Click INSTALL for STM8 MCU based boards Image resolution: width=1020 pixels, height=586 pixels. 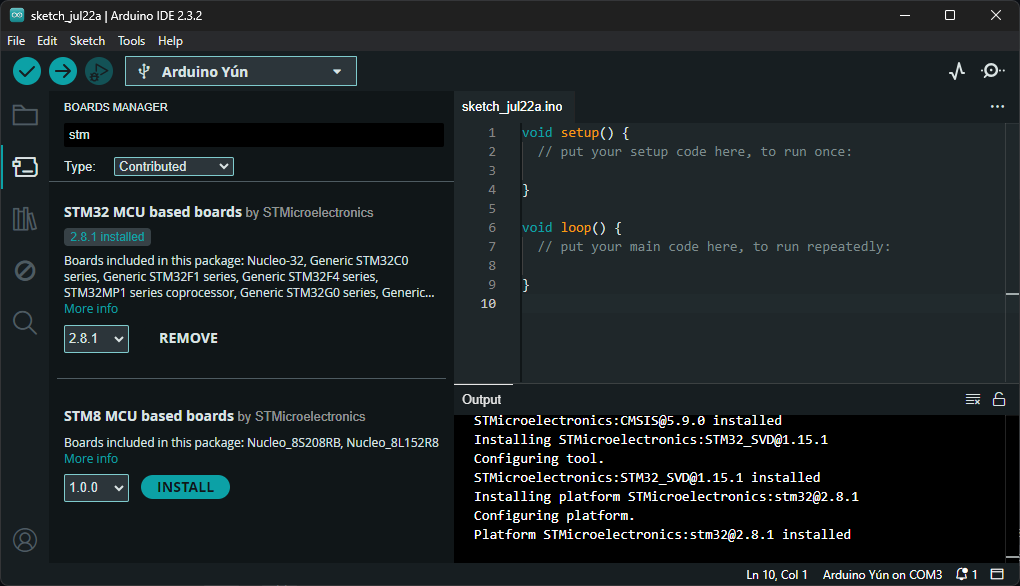185,487
